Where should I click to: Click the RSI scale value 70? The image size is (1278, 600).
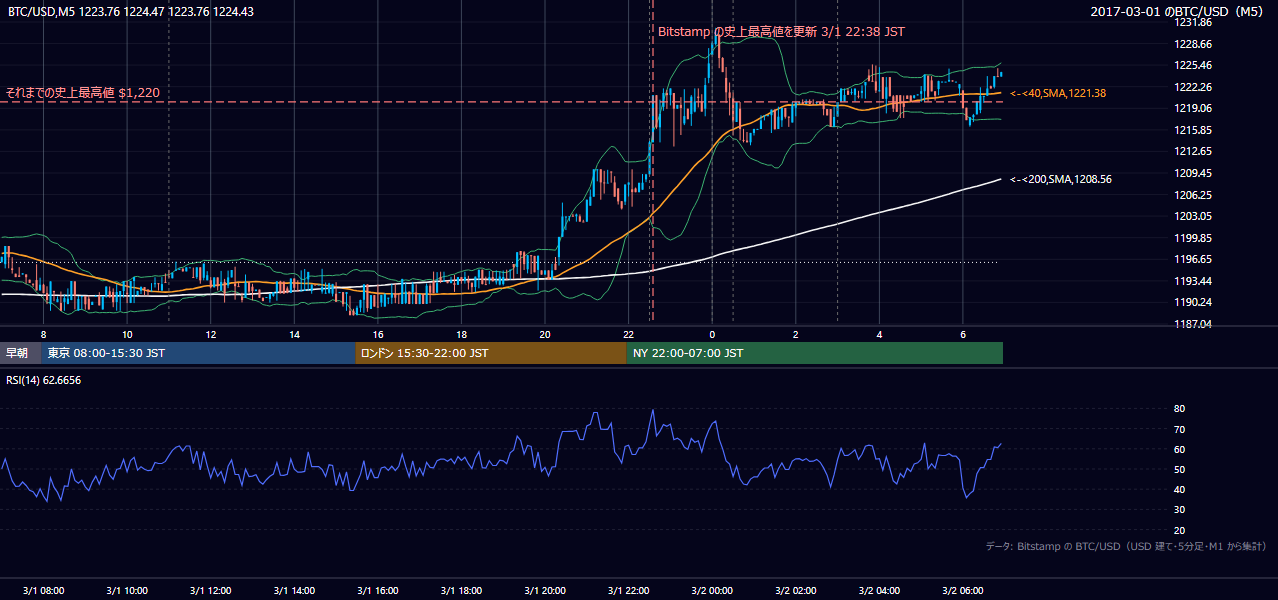pos(1180,430)
